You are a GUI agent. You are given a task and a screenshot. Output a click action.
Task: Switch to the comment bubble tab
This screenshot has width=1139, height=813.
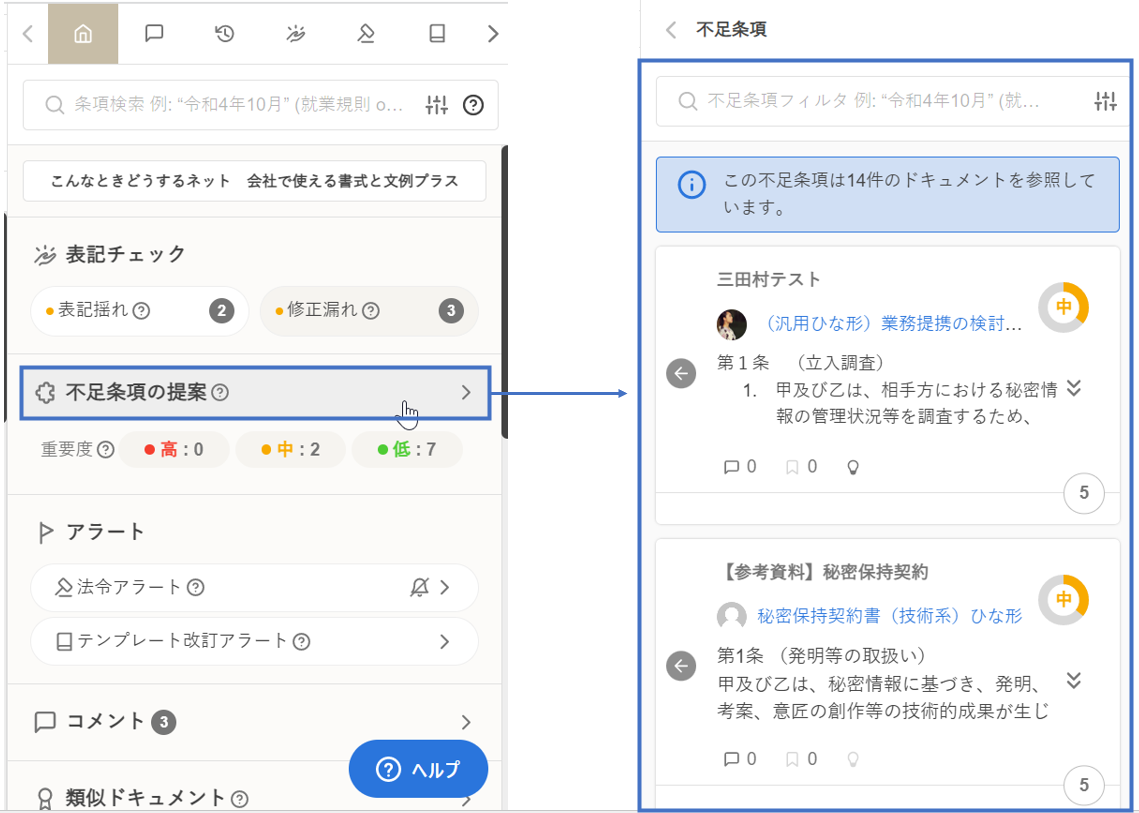click(x=154, y=34)
